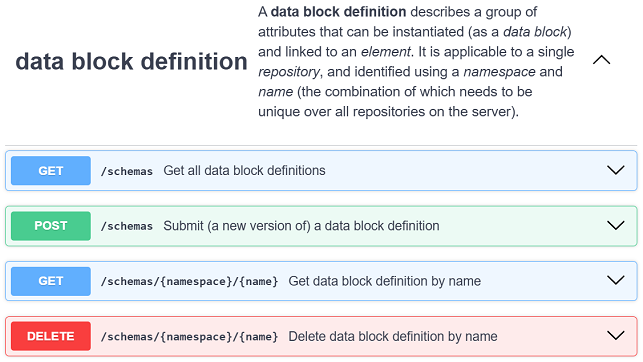Click 'Get data block definition by name' text

[x=385, y=281]
